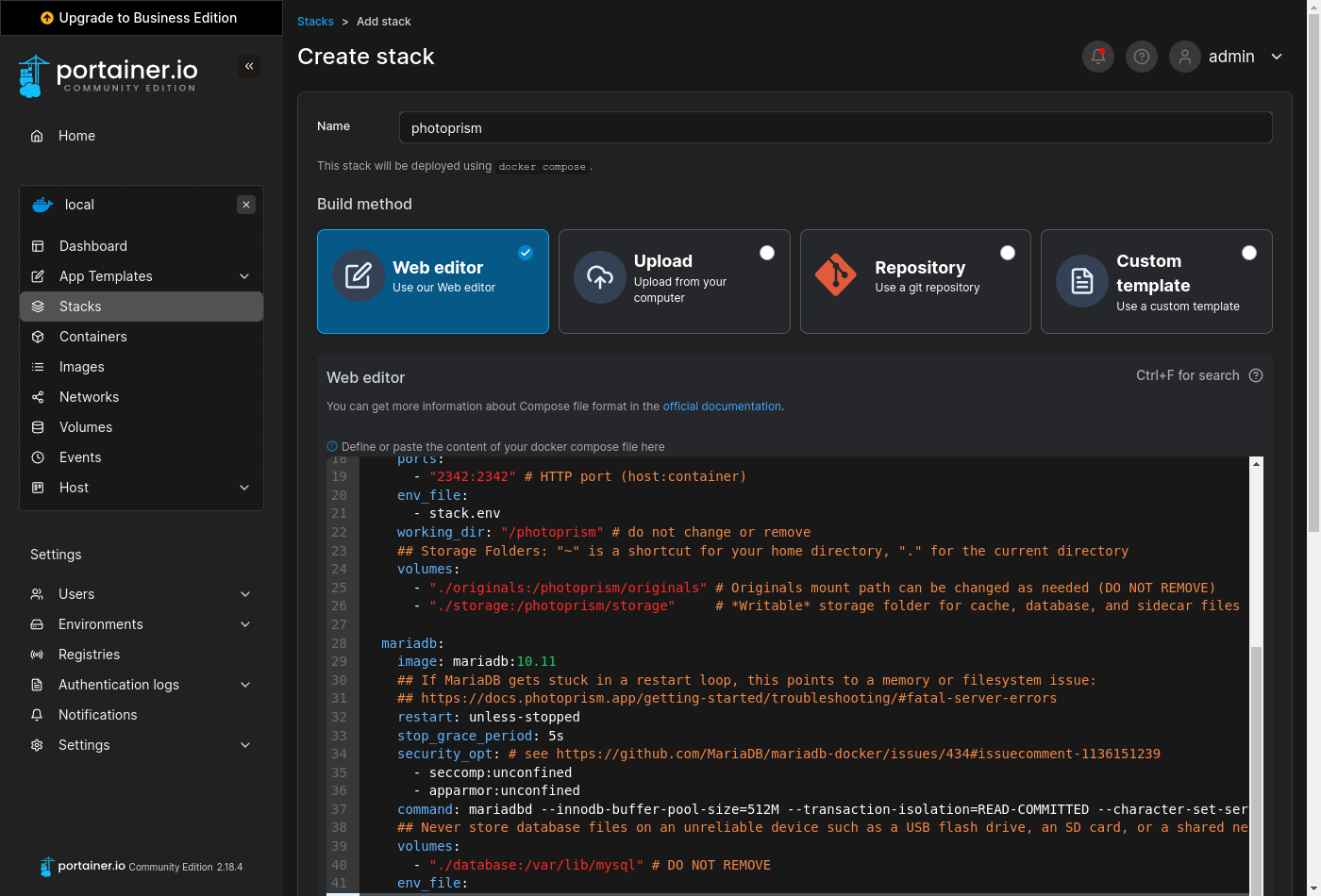Image resolution: width=1321 pixels, height=896 pixels.
Task: Expand the Host section
Action: [x=75, y=487]
